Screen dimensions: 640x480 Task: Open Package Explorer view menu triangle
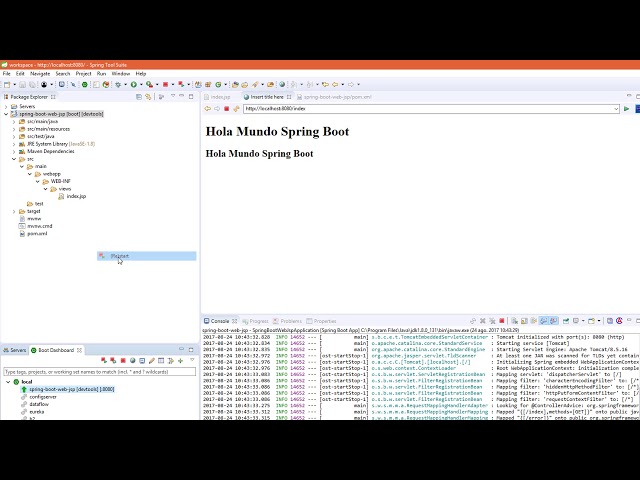173,96
